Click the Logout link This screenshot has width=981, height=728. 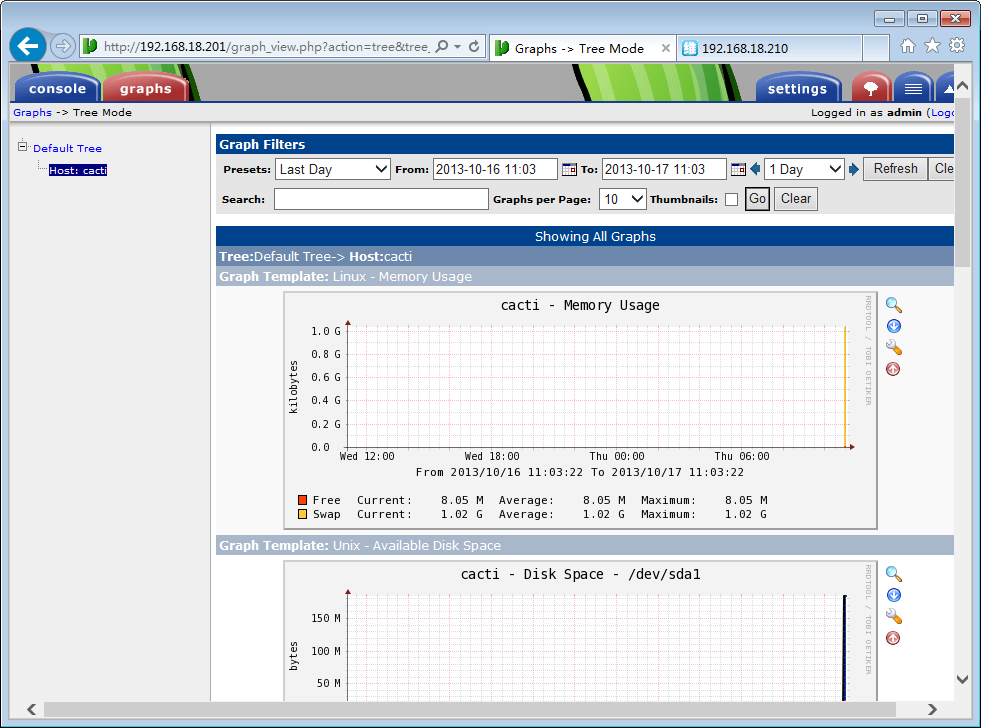[942, 113]
